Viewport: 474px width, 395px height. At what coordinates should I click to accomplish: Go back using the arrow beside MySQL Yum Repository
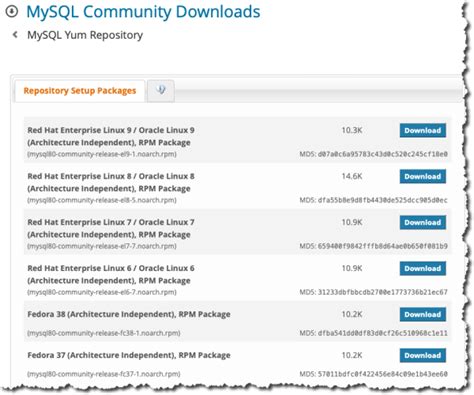click(15, 34)
